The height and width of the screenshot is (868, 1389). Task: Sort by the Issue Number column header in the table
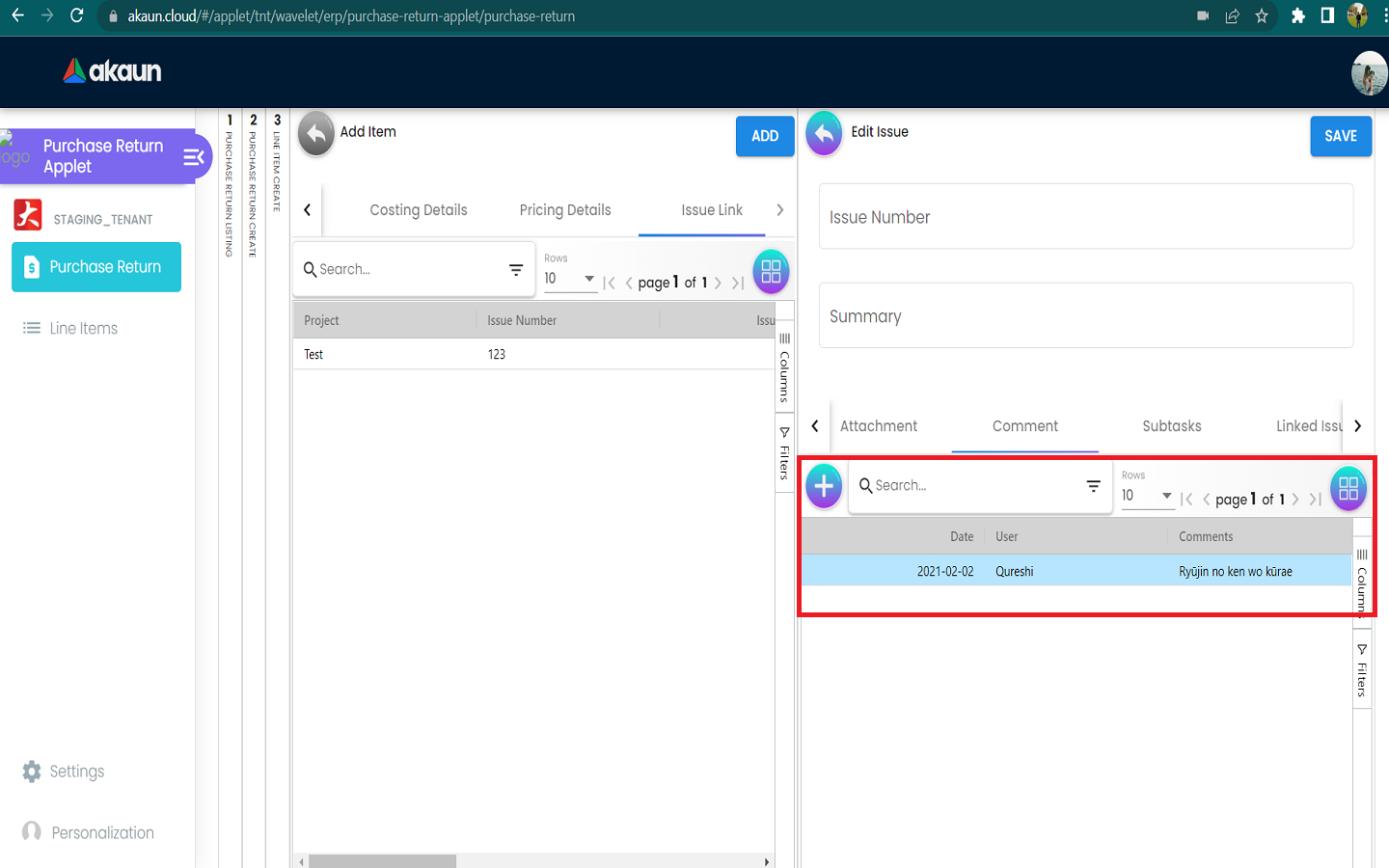[522, 320]
